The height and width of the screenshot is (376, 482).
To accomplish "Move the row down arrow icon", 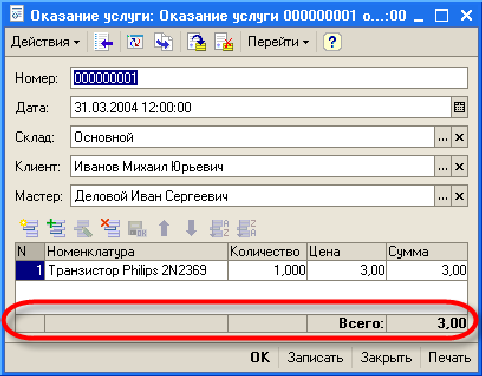I will [191, 228].
